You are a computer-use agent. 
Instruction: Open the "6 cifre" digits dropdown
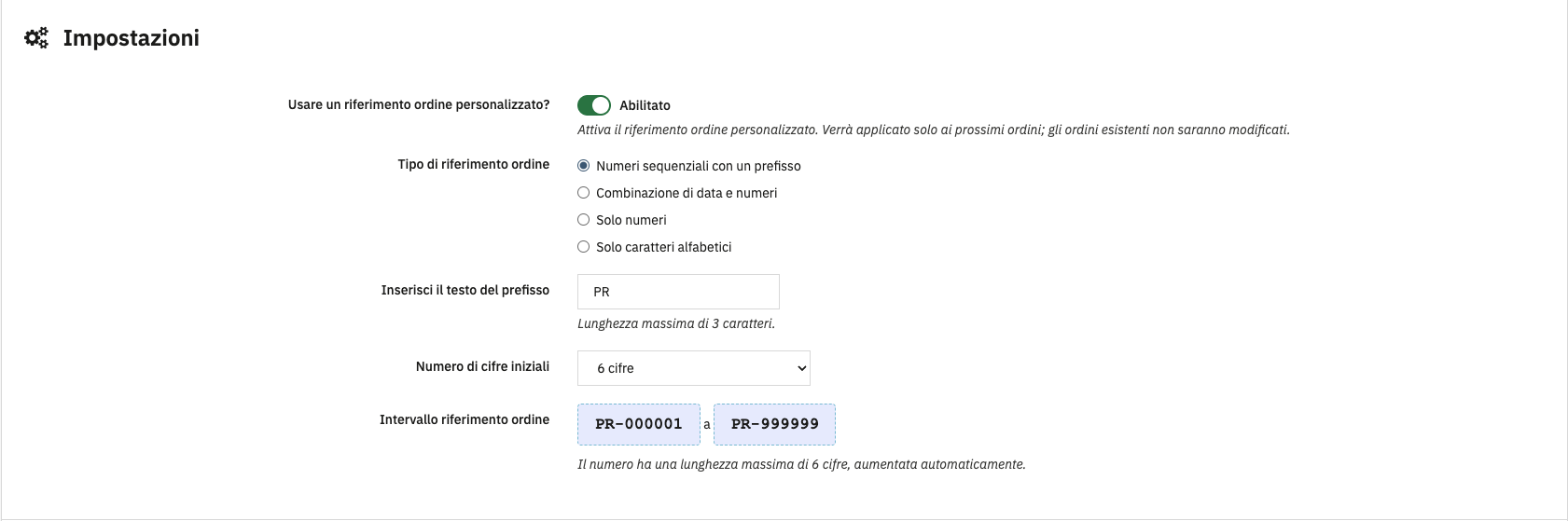[x=693, y=368]
